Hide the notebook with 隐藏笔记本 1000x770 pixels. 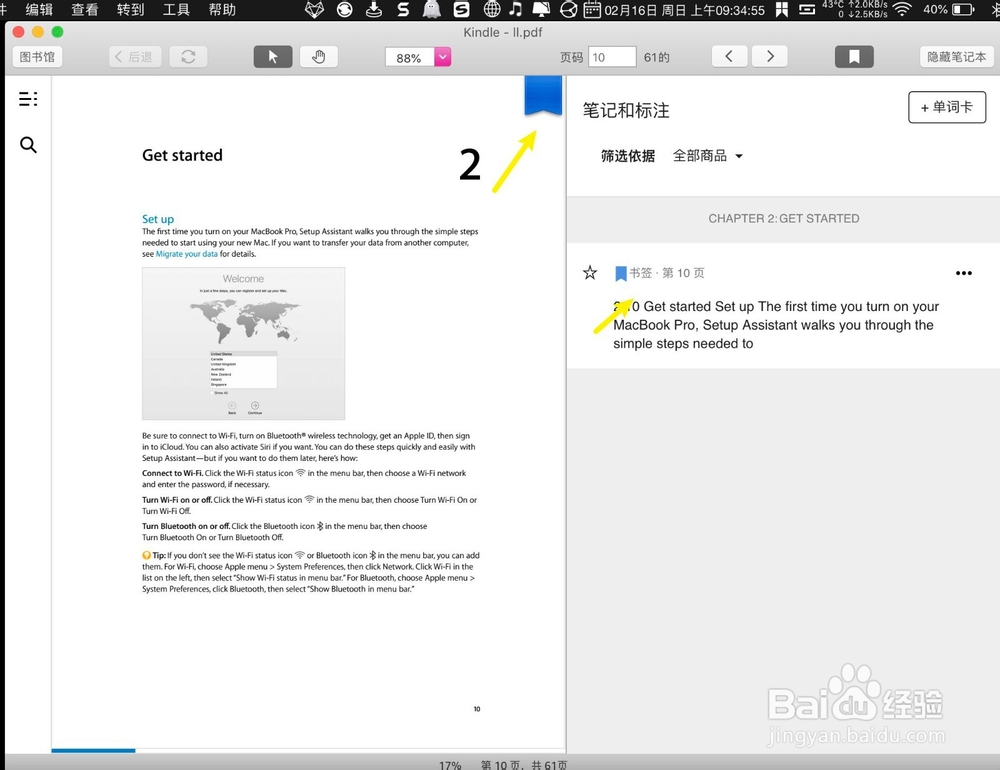pos(956,56)
